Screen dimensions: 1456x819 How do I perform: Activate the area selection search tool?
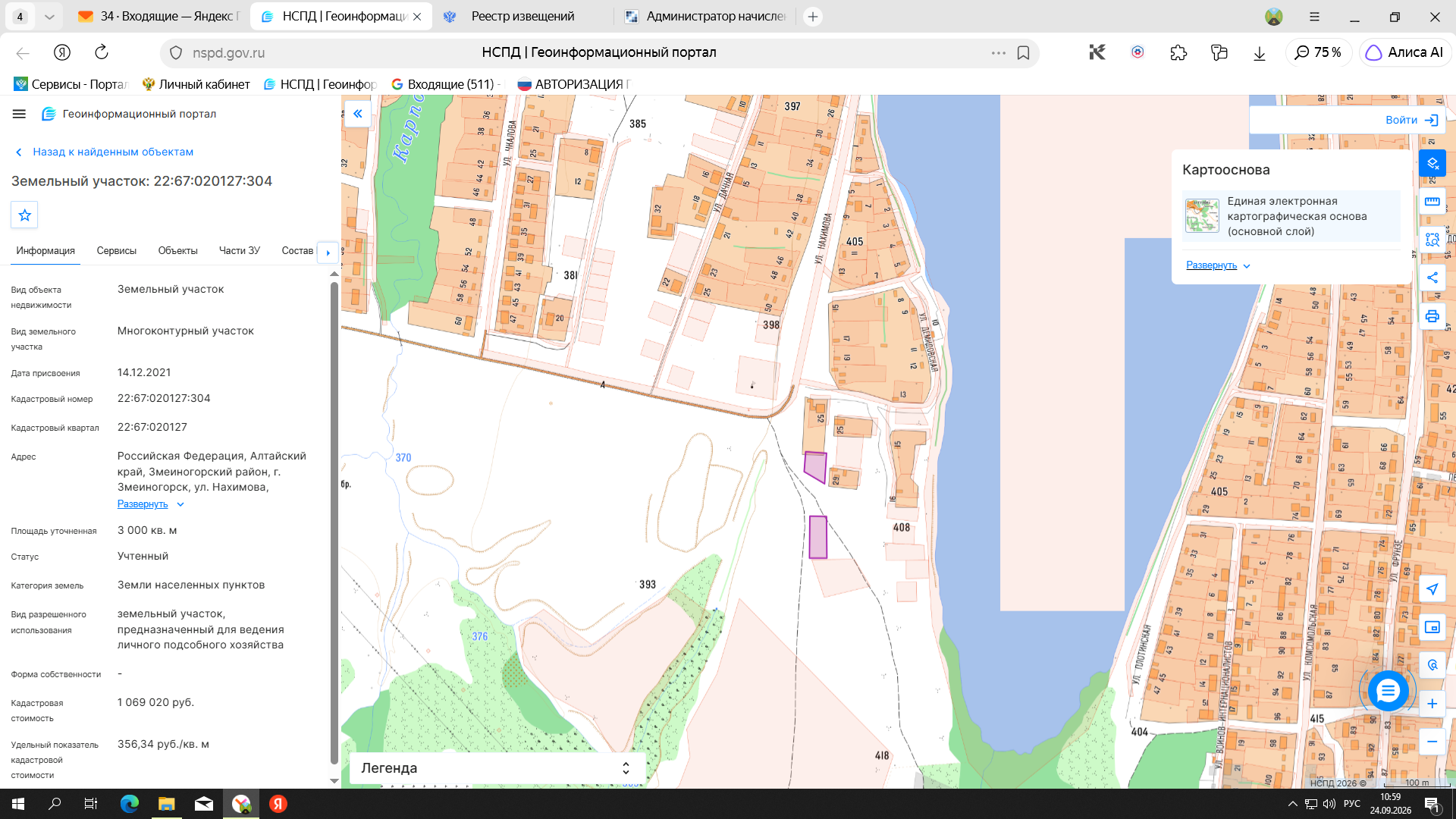click(x=1432, y=240)
